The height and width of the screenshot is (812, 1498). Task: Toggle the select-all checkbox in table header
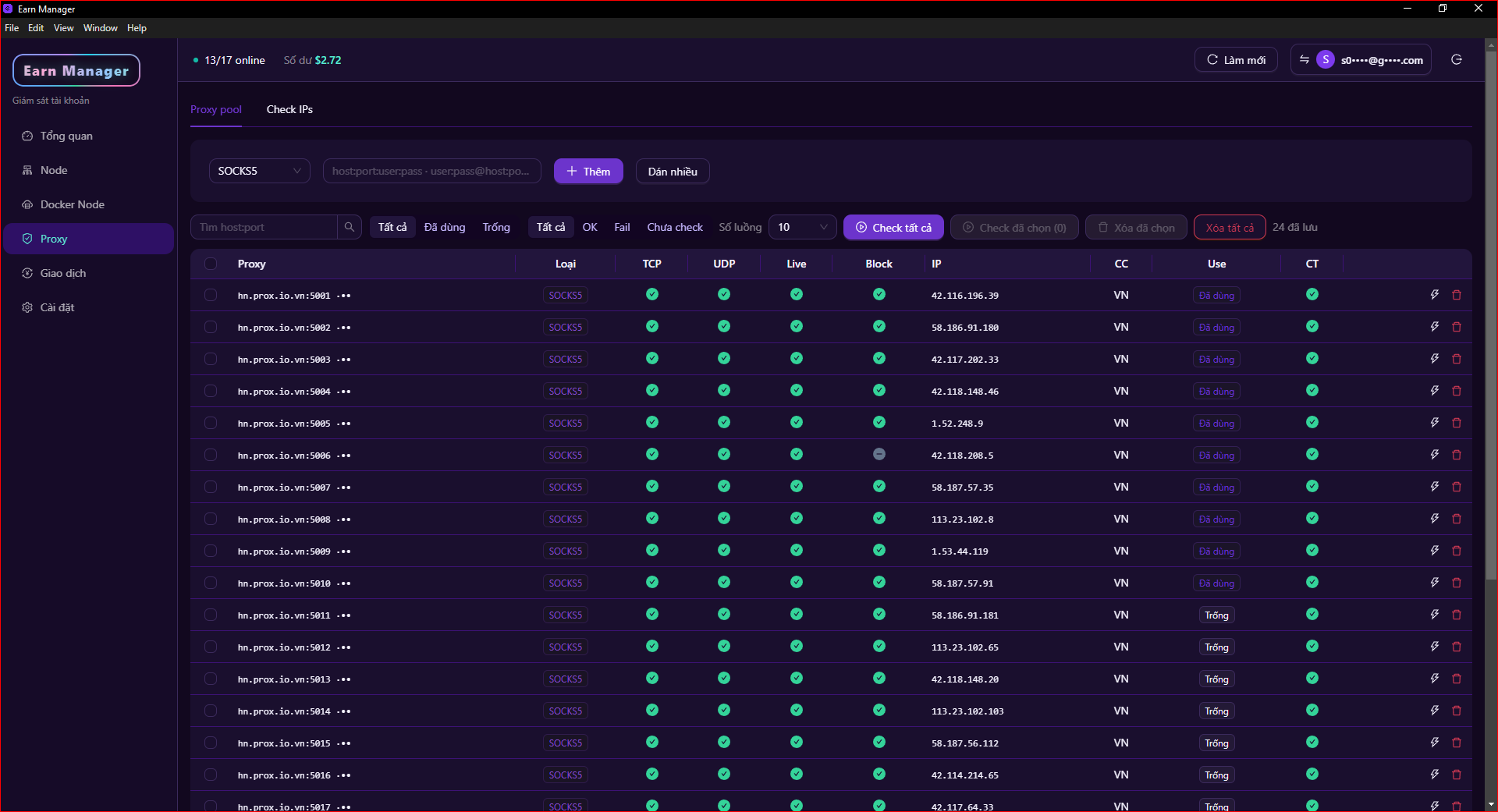click(211, 264)
